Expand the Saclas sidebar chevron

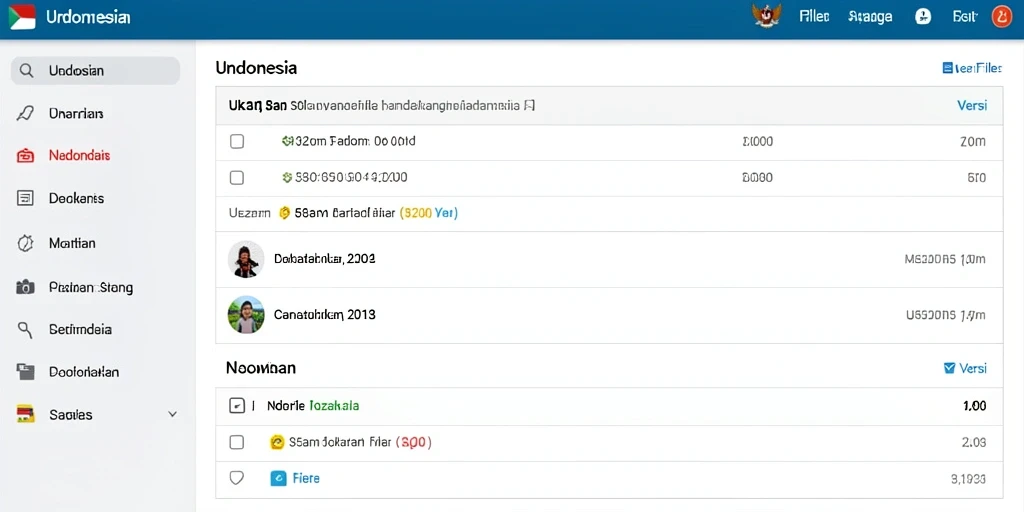[x=172, y=415]
